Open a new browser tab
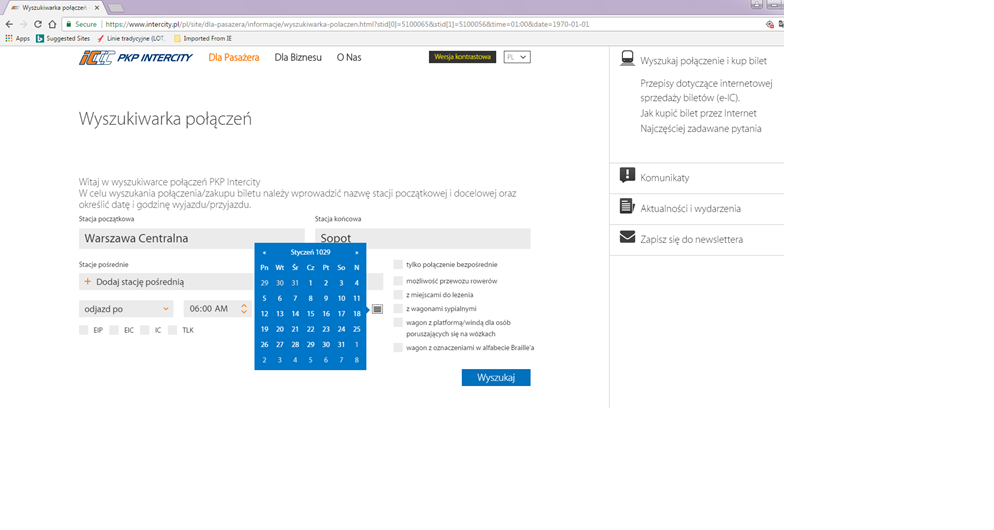The width and height of the screenshot is (994, 530). pyautogui.click(x=115, y=8)
